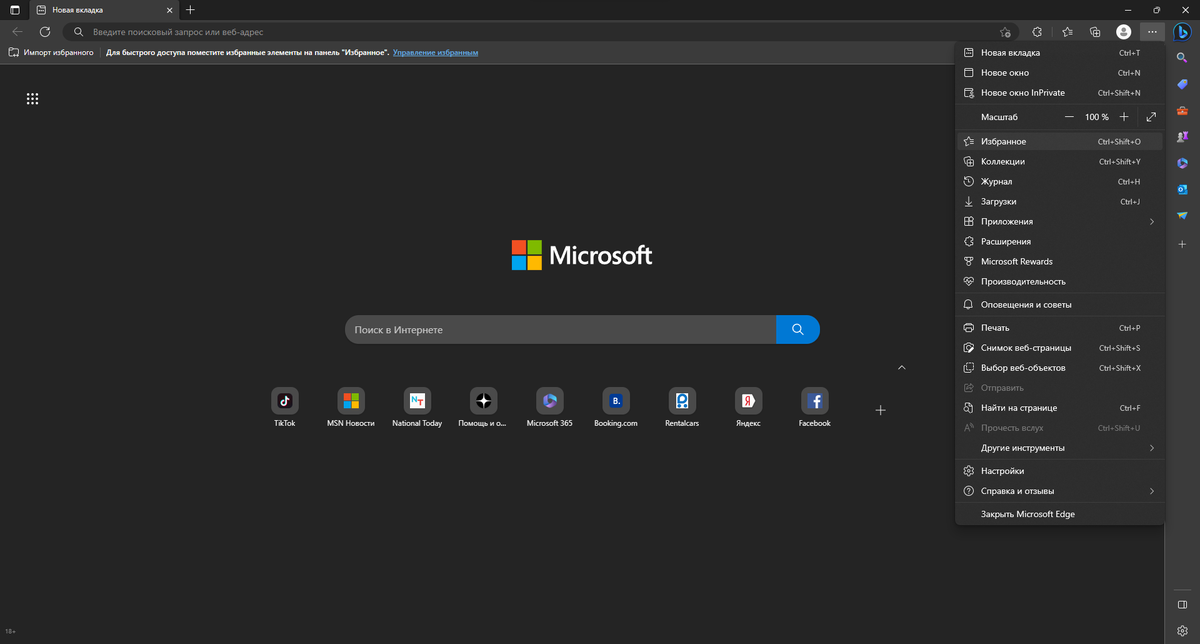This screenshot has height=644, width=1200.
Task: Click the Refresh page icon
Action: 45,32
